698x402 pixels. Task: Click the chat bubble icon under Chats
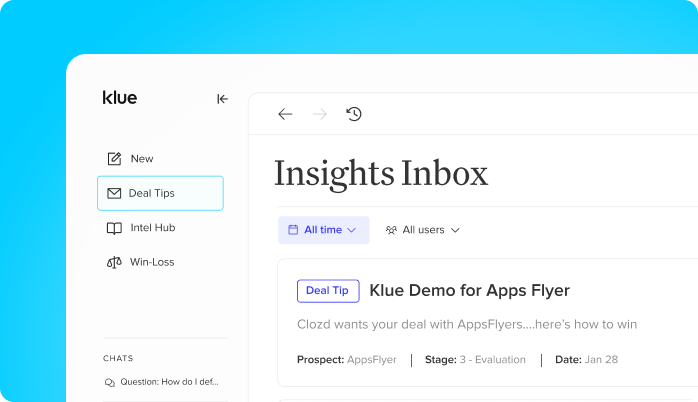pos(110,382)
